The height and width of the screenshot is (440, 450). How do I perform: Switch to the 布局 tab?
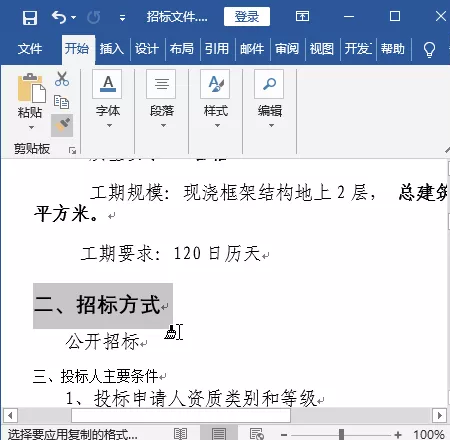click(182, 49)
